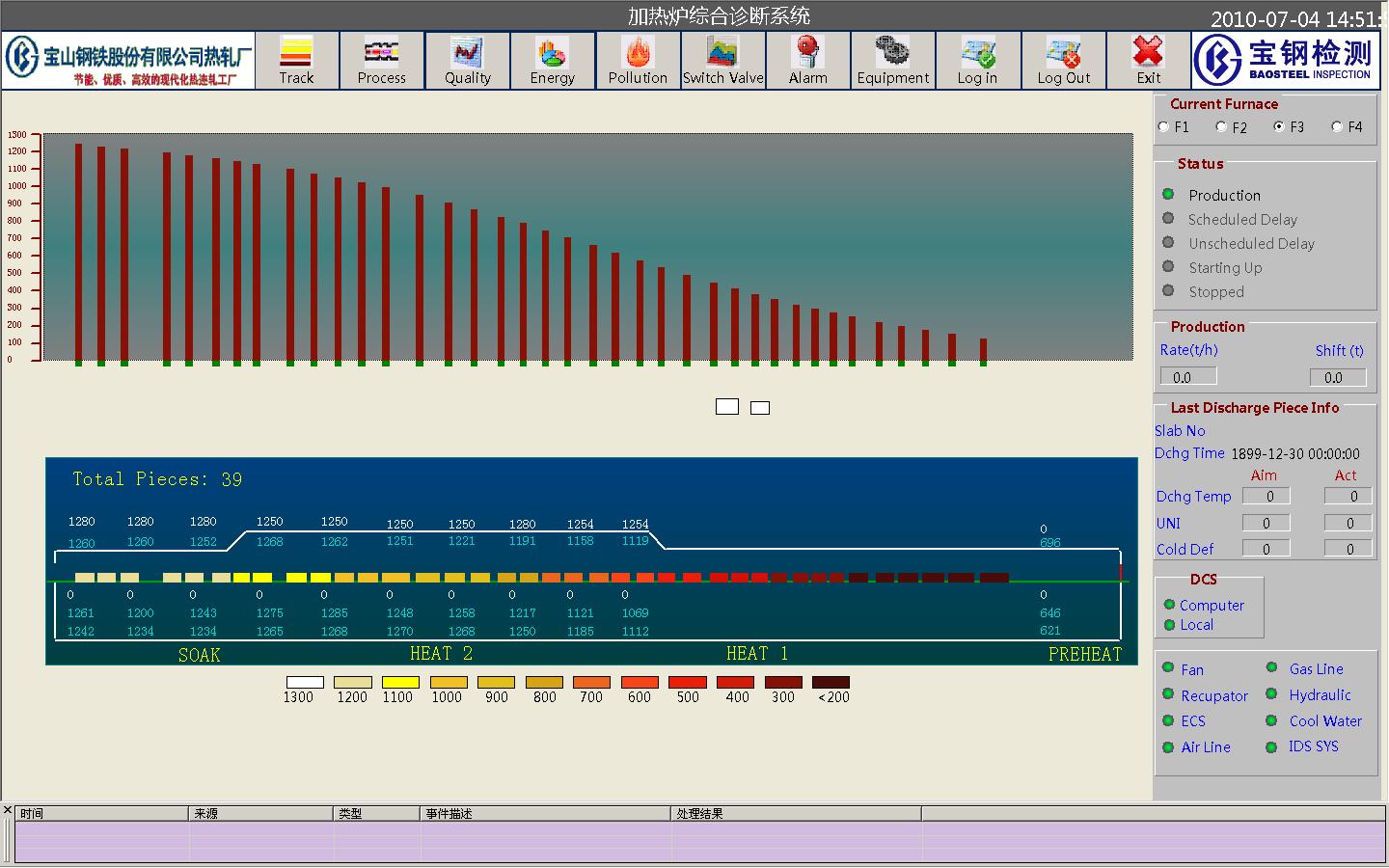Click the IDS SYS status light
Image resolution: width=1389 pixels, height=868 pixels.
coord(1271,746)
